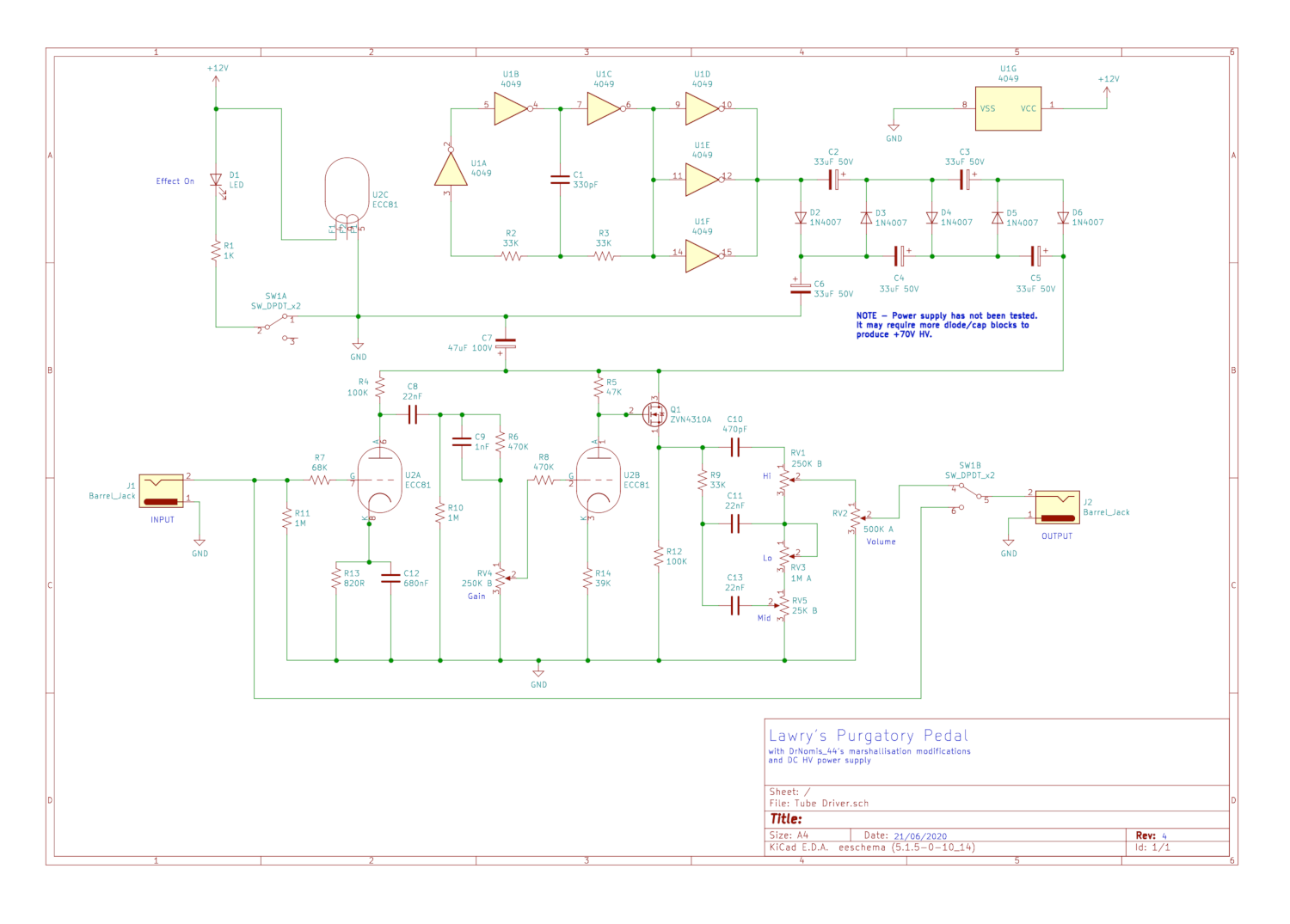Select the SW1B DPDT switch symbol

[969, 497]
